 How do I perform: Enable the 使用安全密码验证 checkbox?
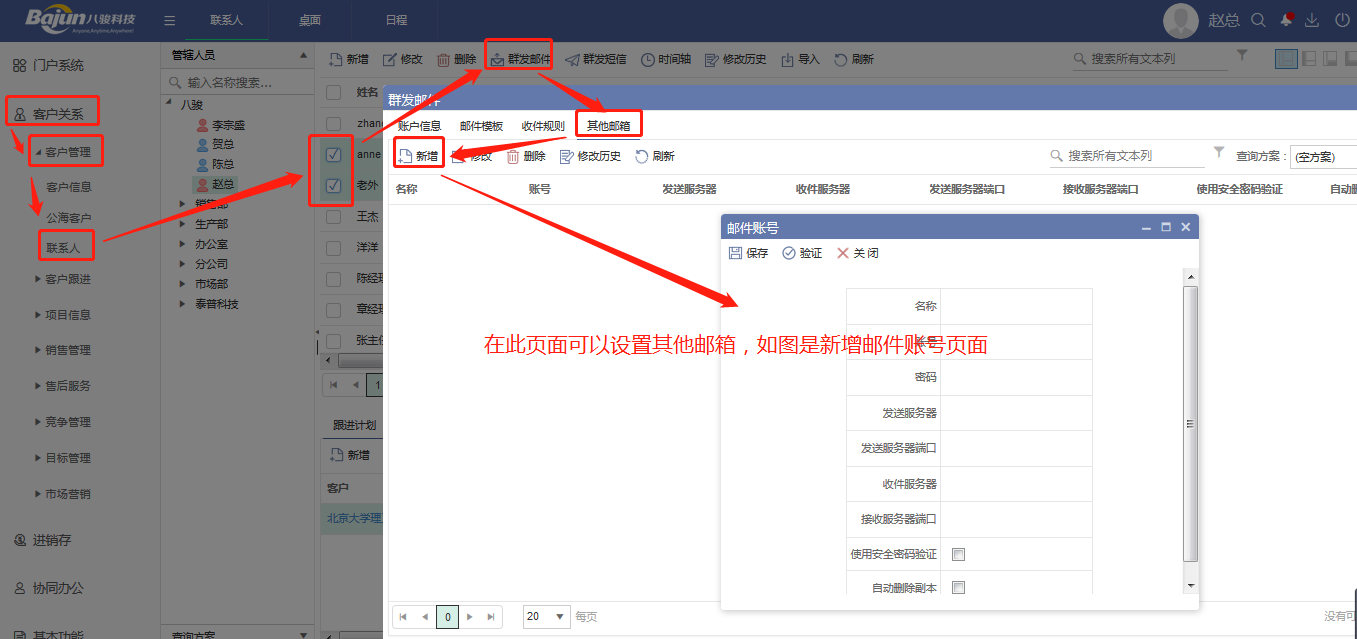click(958, 554)
